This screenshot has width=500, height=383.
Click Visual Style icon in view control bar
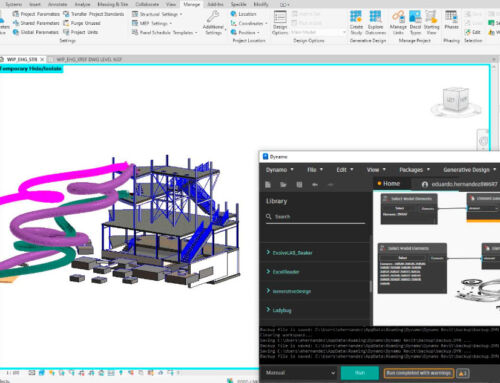42,373
